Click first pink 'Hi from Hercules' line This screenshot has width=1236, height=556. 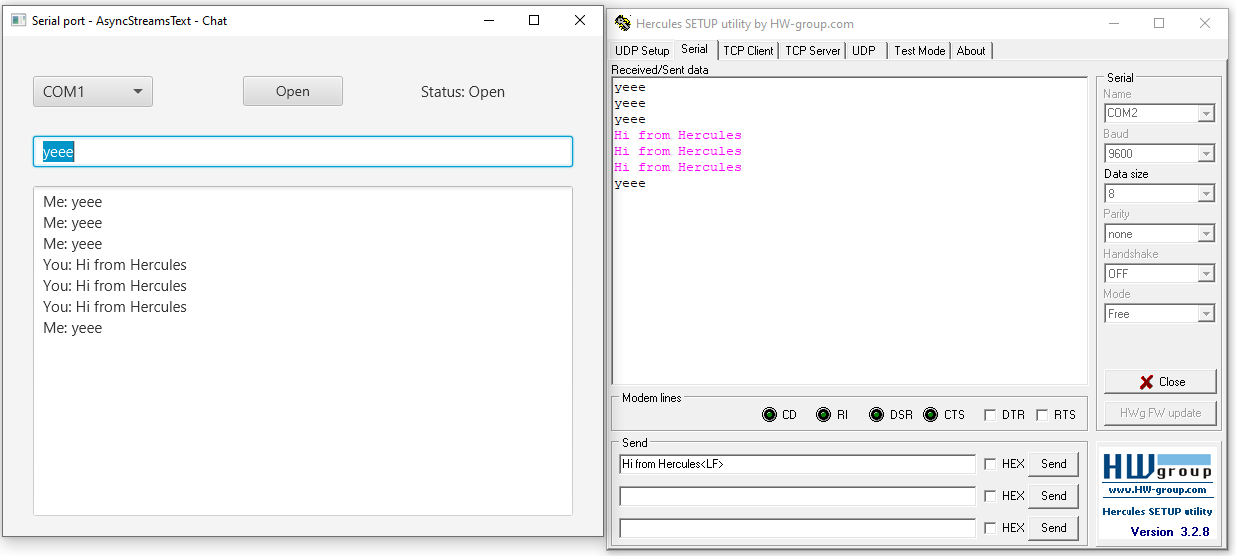coord(678,135)
